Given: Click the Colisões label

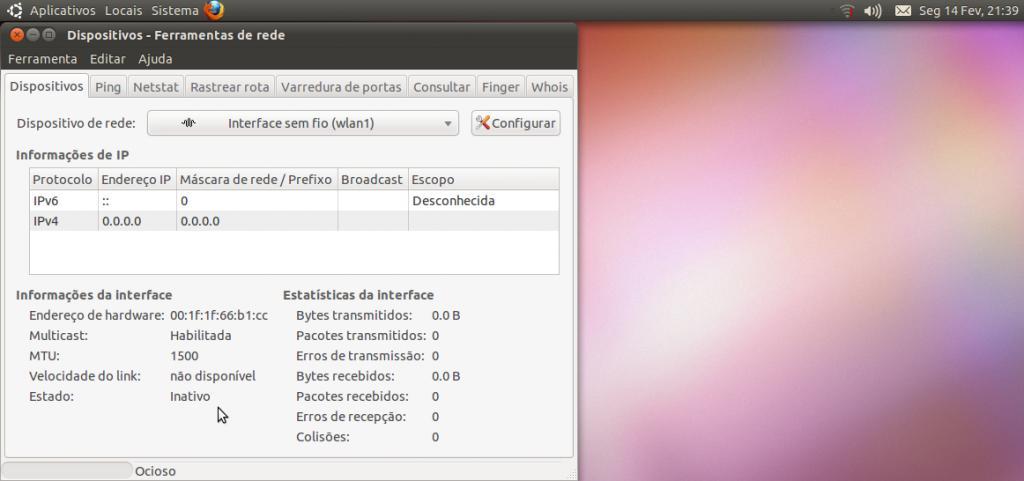Looking at the screenshot, I should point(323,437).
